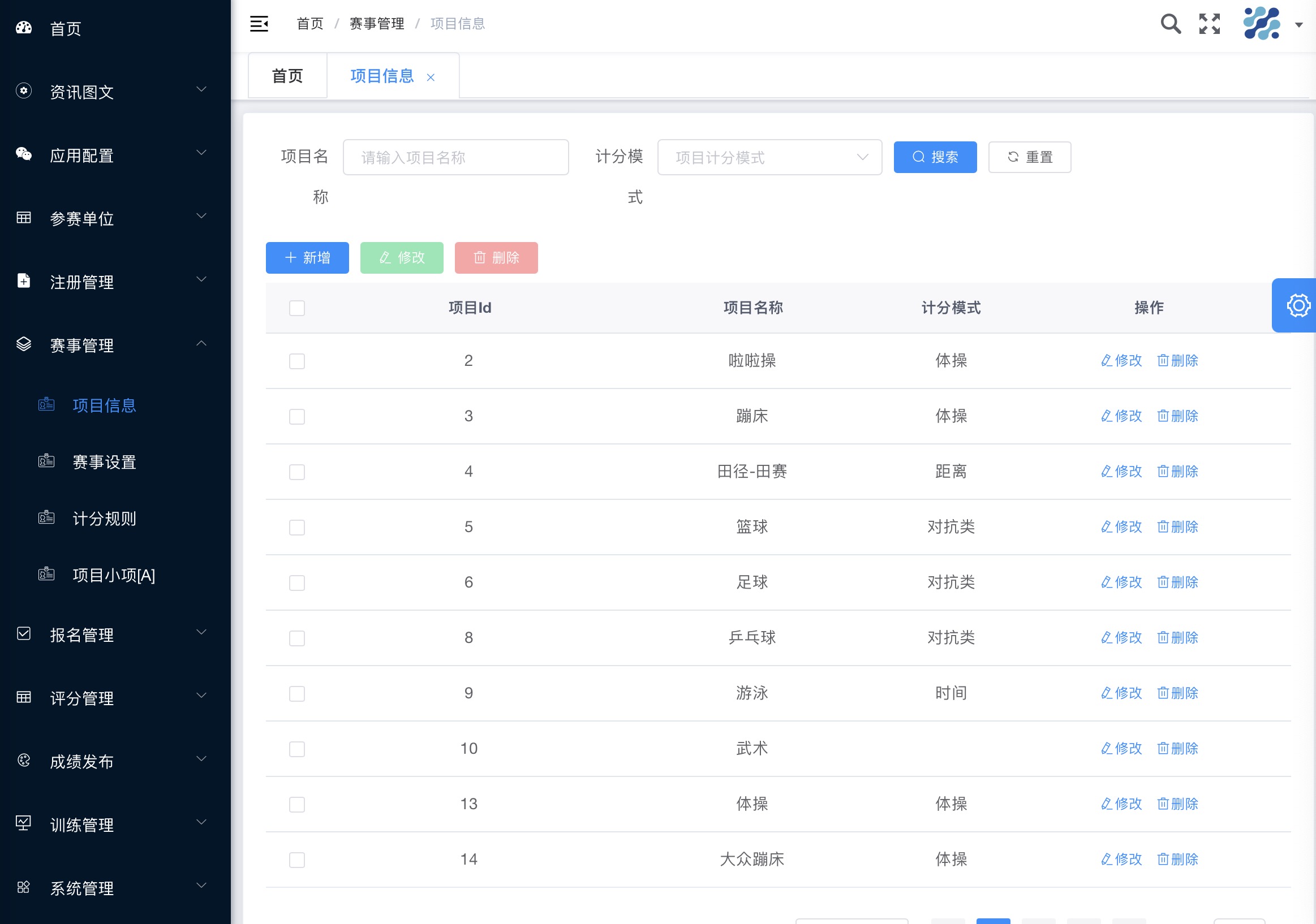Toggle the select-all checkbox in table header
Screen dimensions: 1316x924
[x=297, y=308]
